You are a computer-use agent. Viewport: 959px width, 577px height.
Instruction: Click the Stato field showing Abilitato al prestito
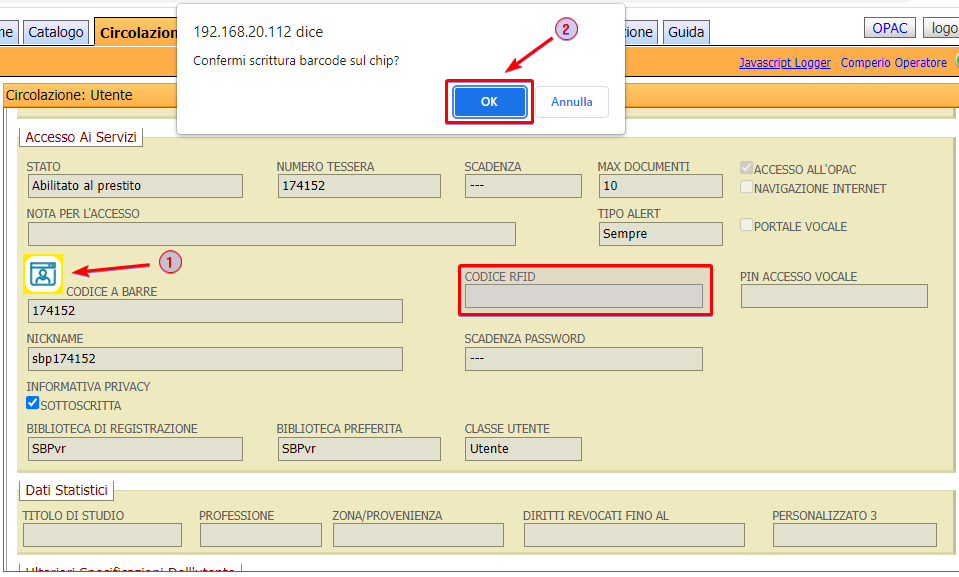[135, 186]
